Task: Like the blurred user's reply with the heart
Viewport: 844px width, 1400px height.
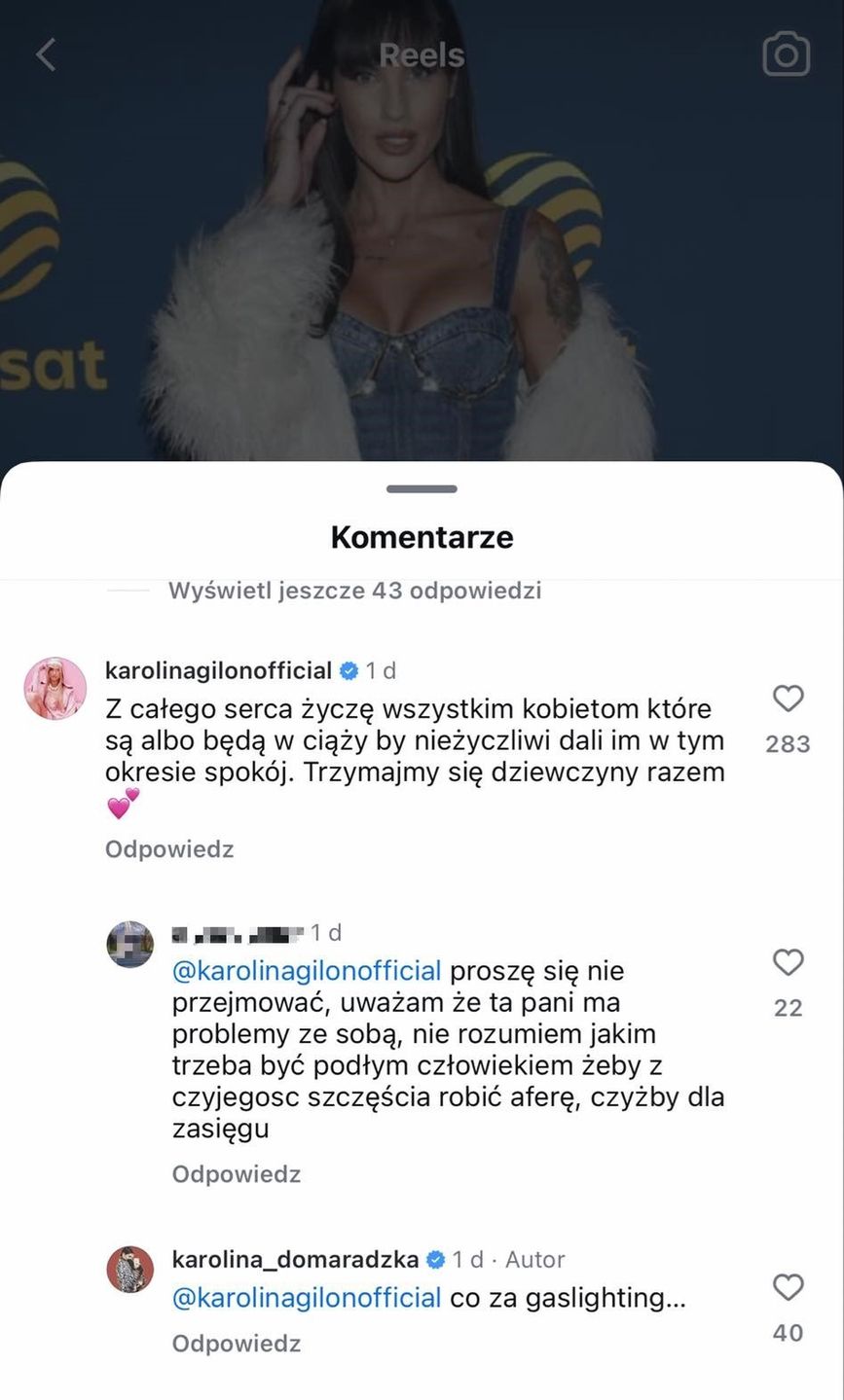Action: click(x=788, y=963)
